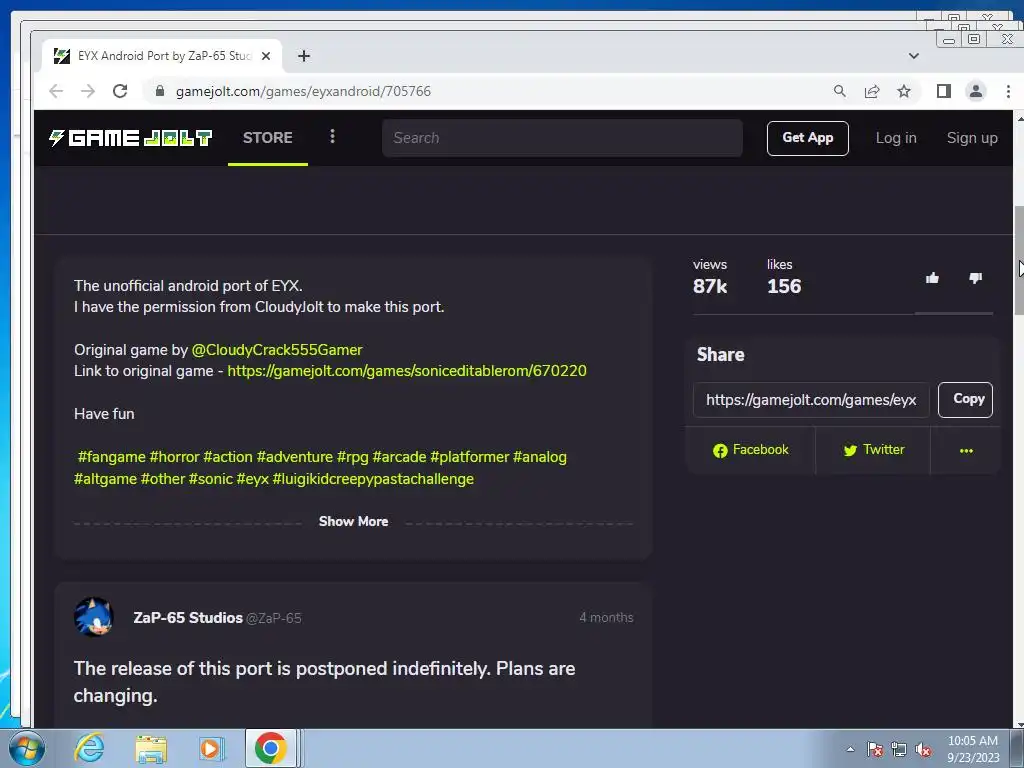The image size is (1024, 768).
Task: Click the scrollbar down arrow
Action: (x=1019, y=723)
